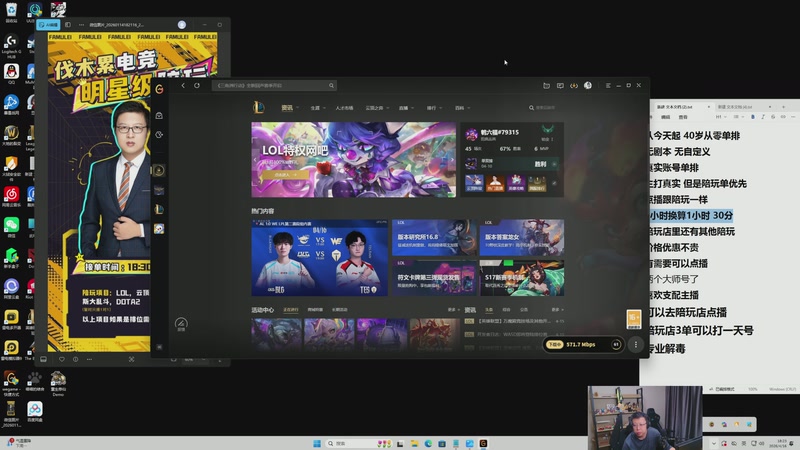Viewport: 800px width, 450px height.
Task: Click the gold enter button on LOL特权网吧 banner
Action: pos(285,174)
